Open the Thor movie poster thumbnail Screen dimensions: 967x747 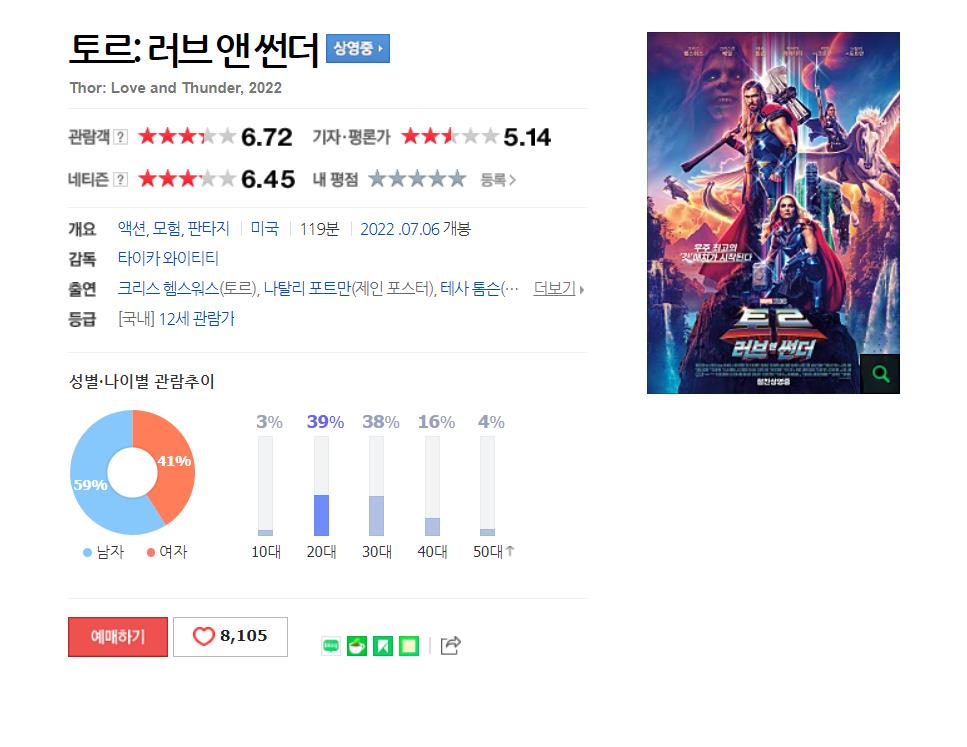coord(773,213)
